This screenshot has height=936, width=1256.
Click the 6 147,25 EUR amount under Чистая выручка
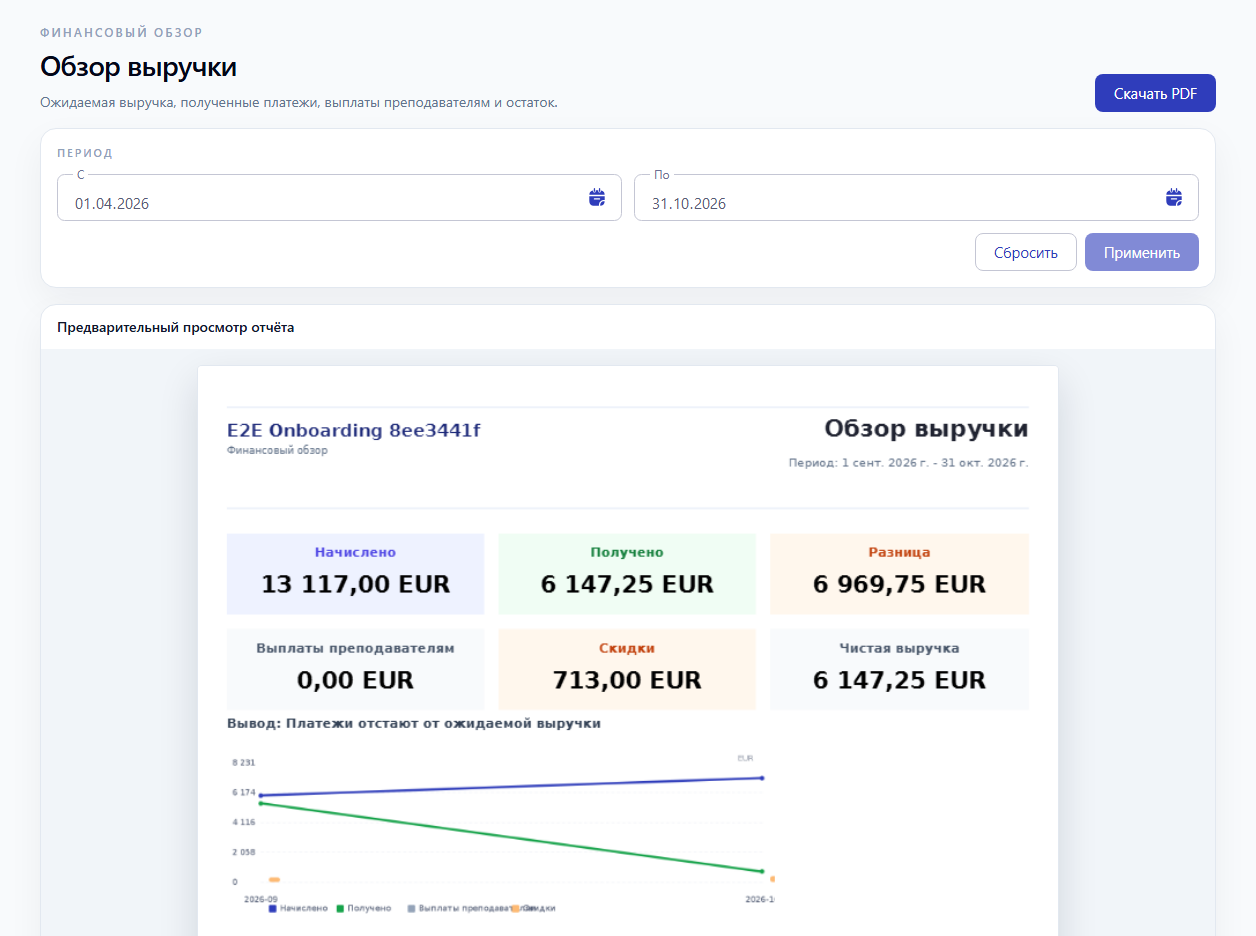click(x=899, y=680)
